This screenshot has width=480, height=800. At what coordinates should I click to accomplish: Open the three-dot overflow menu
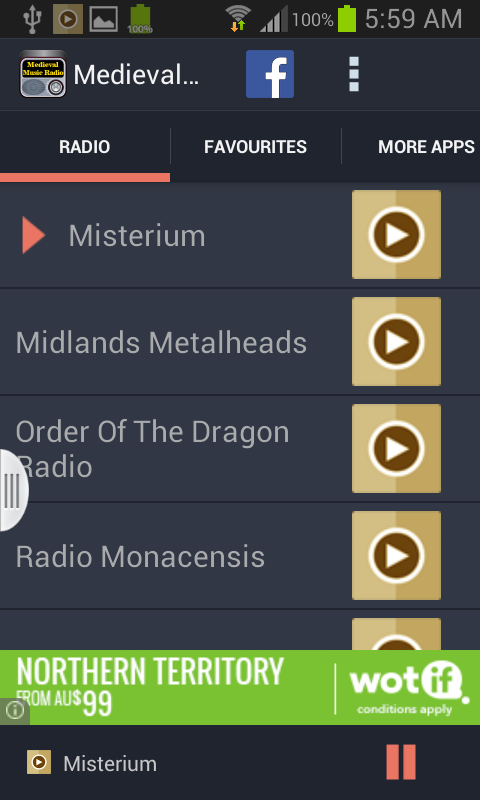353,74
